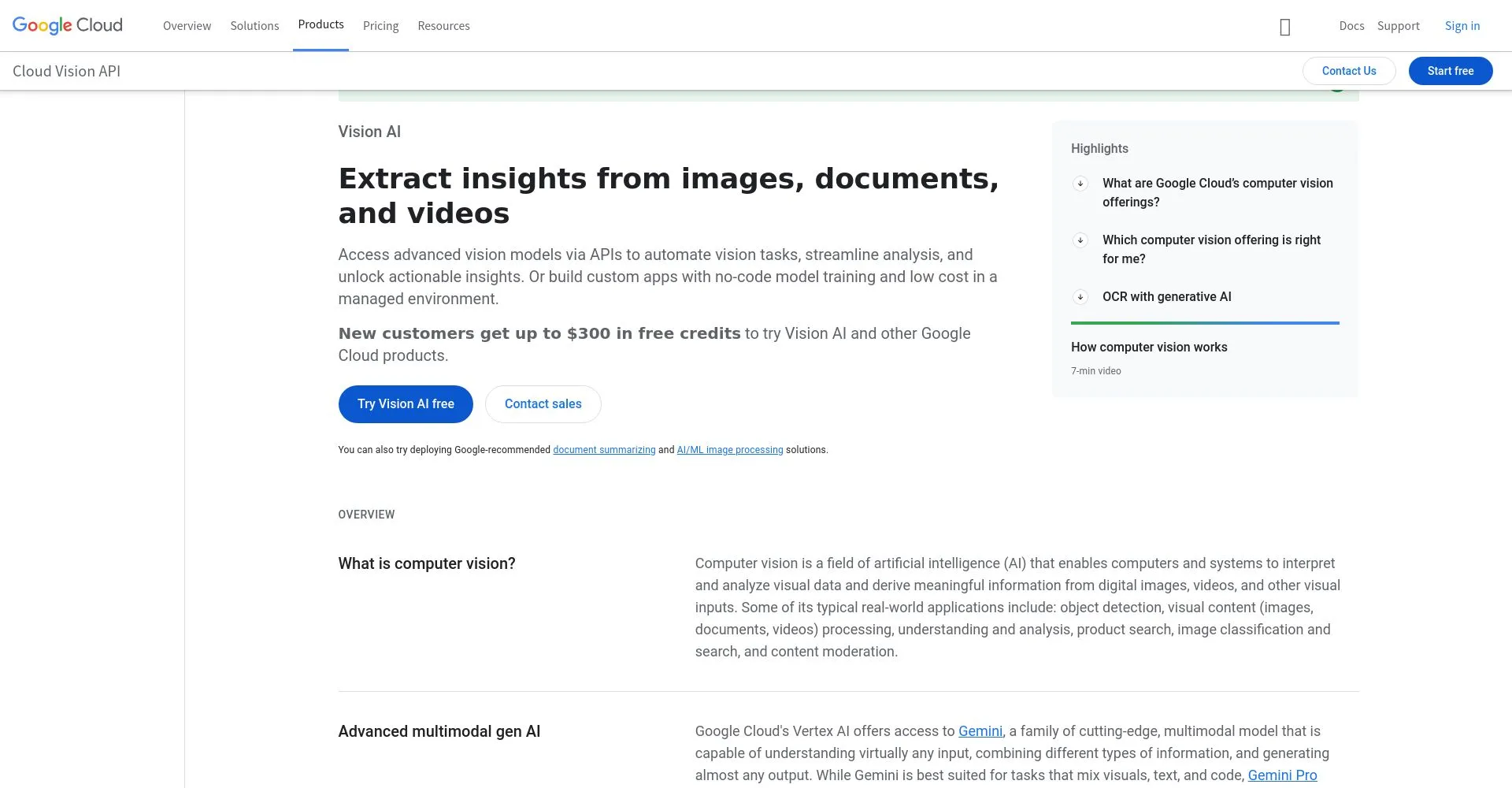Follow the Gemini Pro link
This screenshot has height=788, width=1512.
[x=1282, y=775]
